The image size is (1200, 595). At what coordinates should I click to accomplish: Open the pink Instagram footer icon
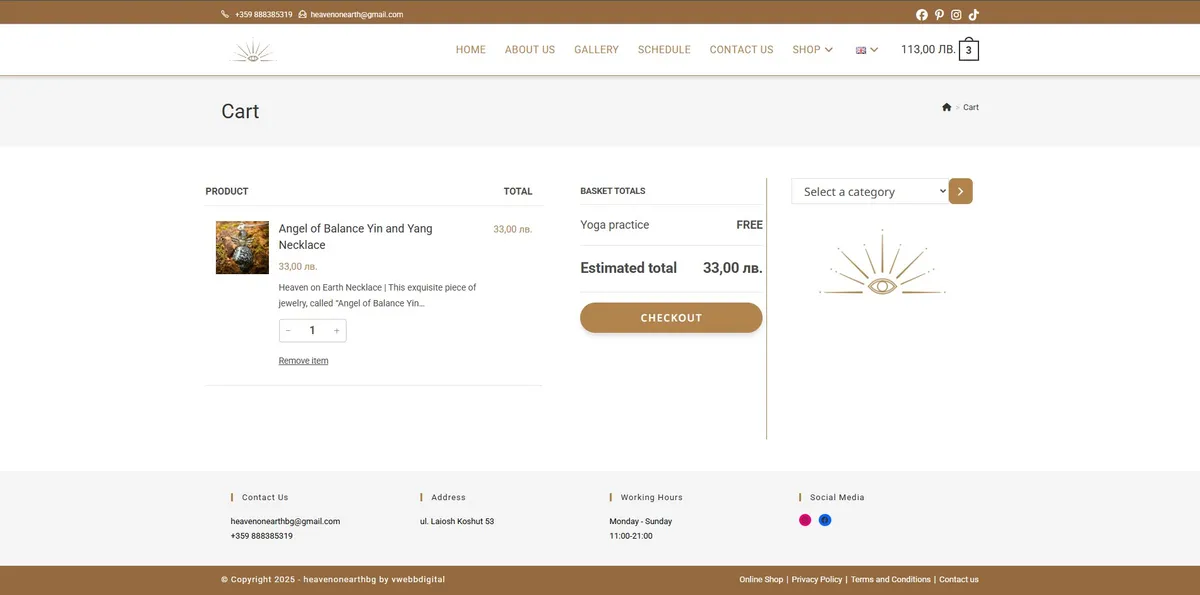click(x=805, y=520)
